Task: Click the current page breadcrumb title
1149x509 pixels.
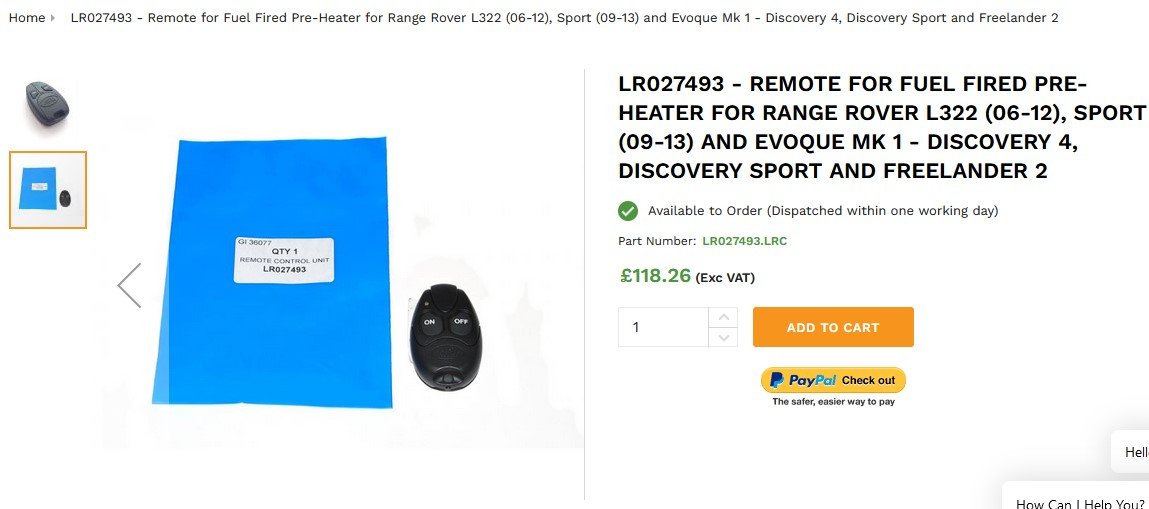Action: [564, 18]
